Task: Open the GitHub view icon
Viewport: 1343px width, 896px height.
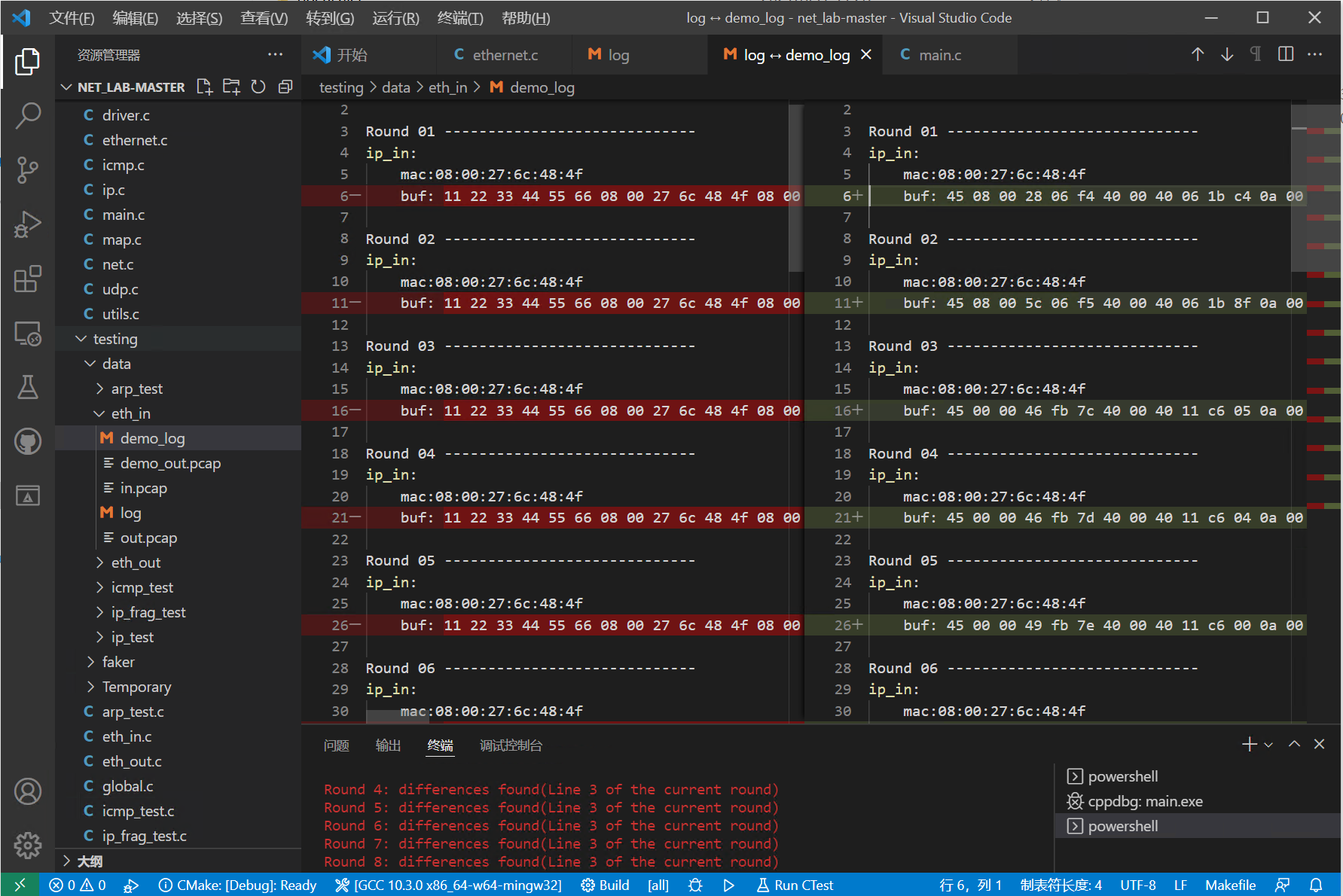Action: click(x=28, y=441)
